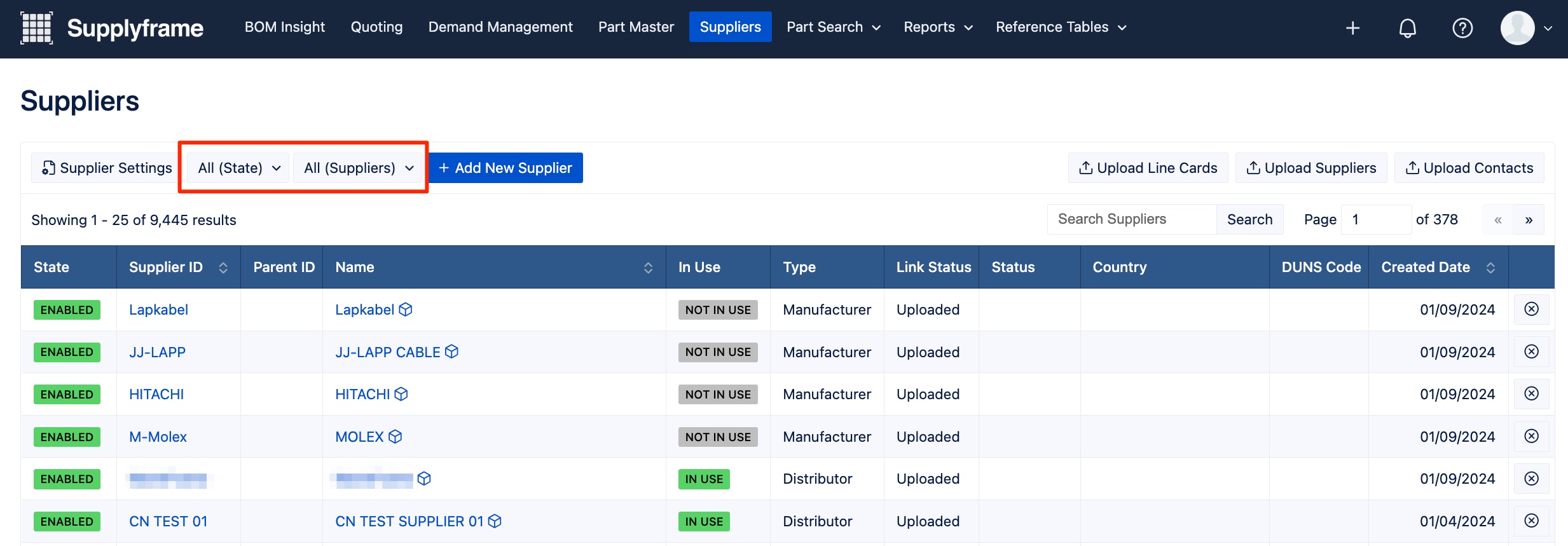Open the JJ-LAPP supplier ID link

157,352
